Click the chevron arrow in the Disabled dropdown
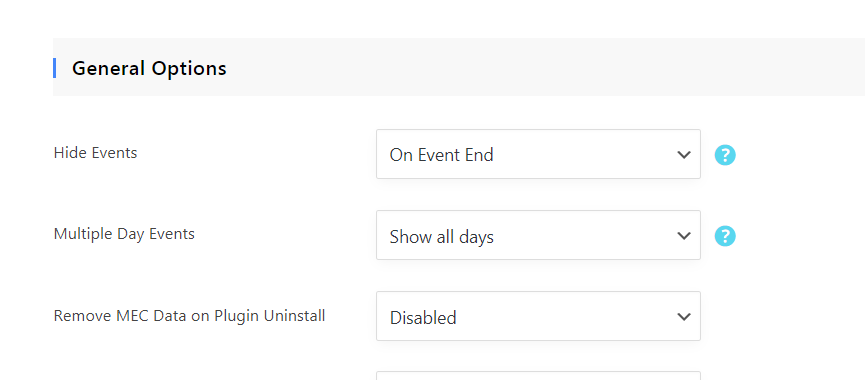 click(x=684, y=317)
